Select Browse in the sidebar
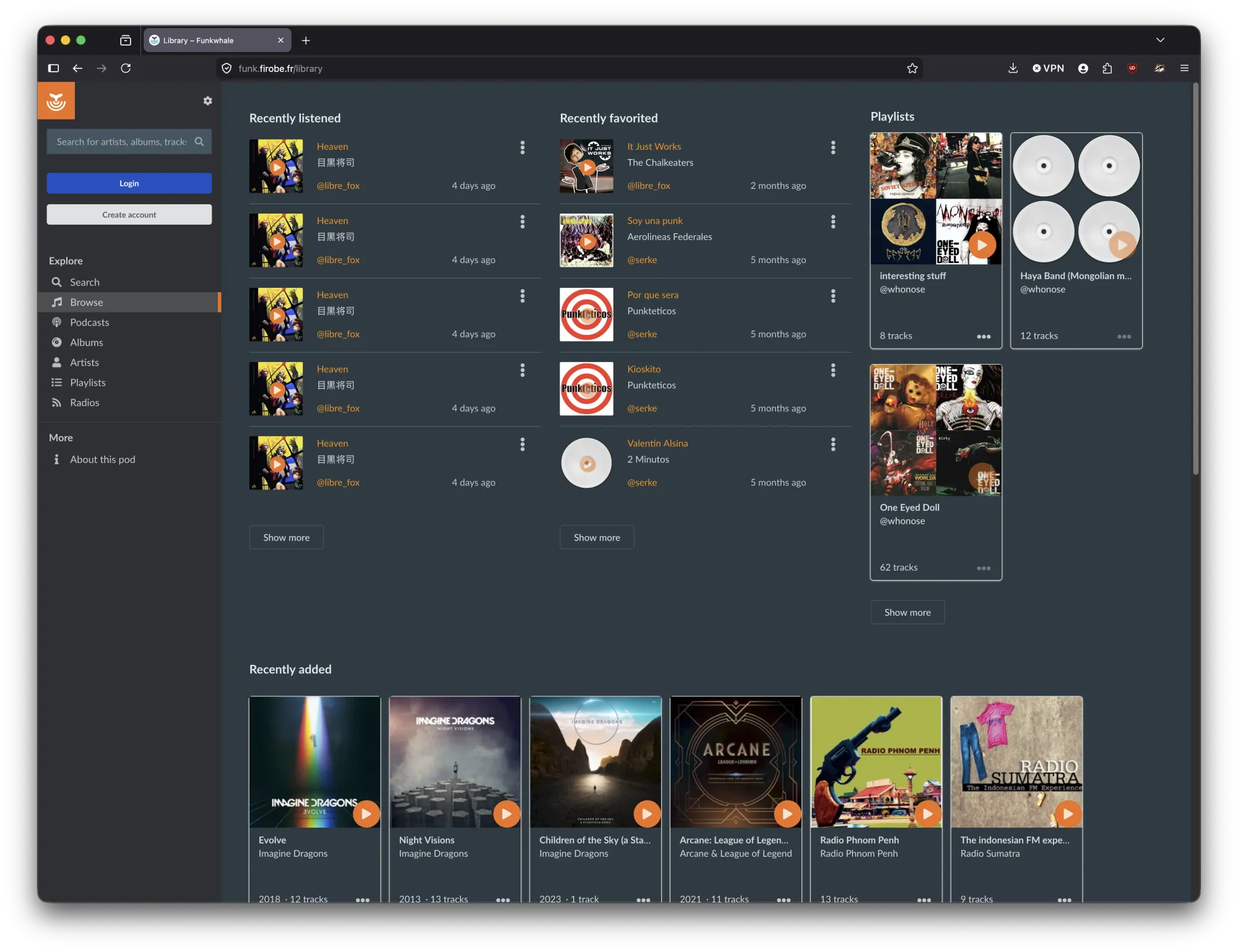This screenshot has height=952, width=1238. click(129, 302)
